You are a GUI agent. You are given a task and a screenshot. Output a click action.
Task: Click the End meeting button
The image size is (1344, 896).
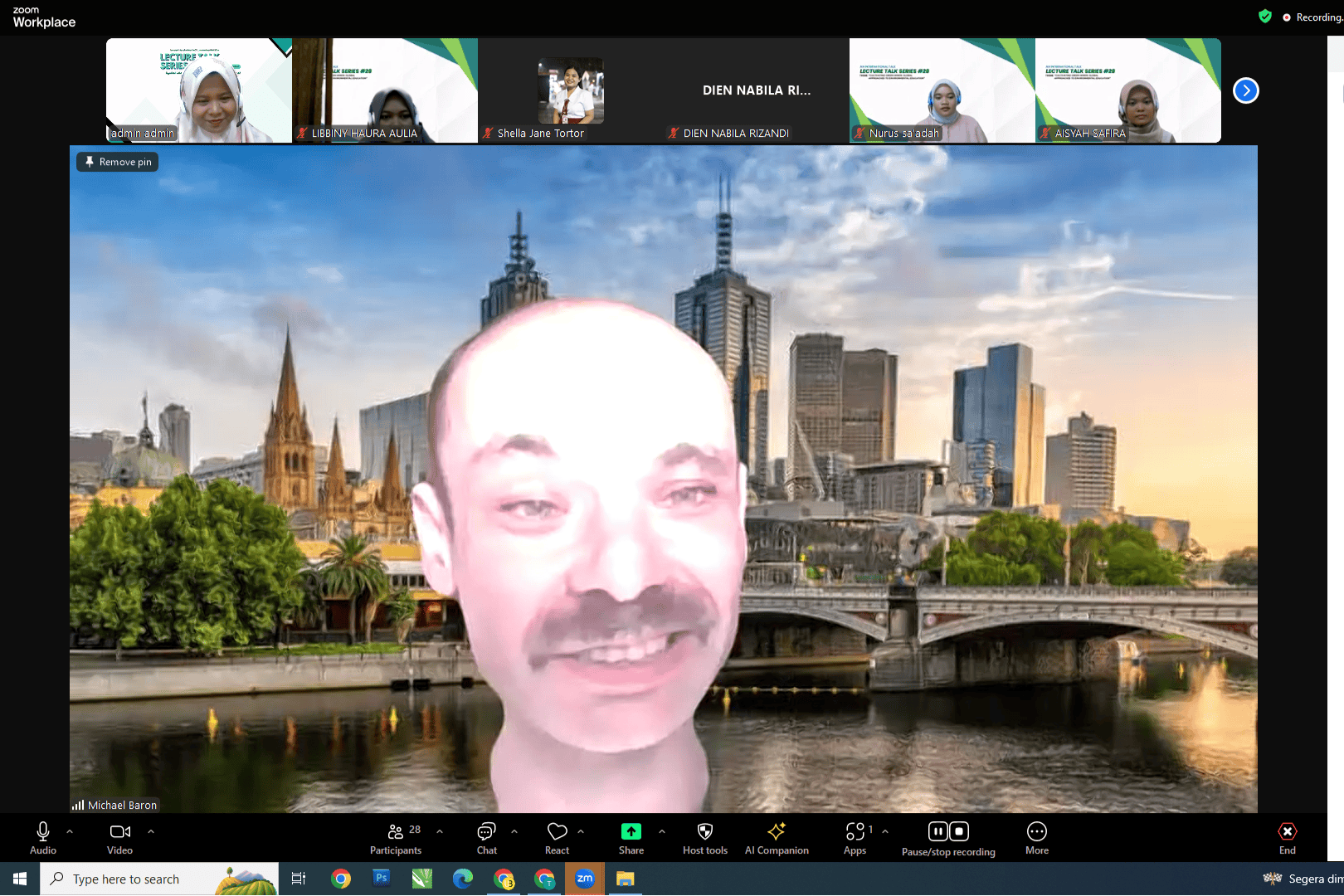click(x=1287, y=837)
